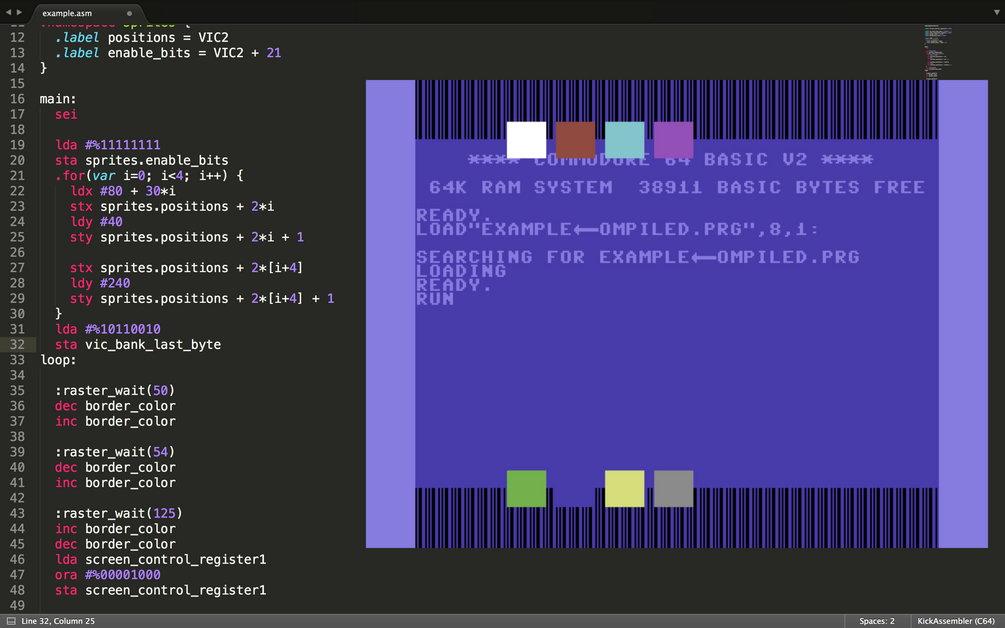Click the '.for' directive on line 21
Image resolution: width=1005 pixels, height=628 pixels.
(70, 176)
